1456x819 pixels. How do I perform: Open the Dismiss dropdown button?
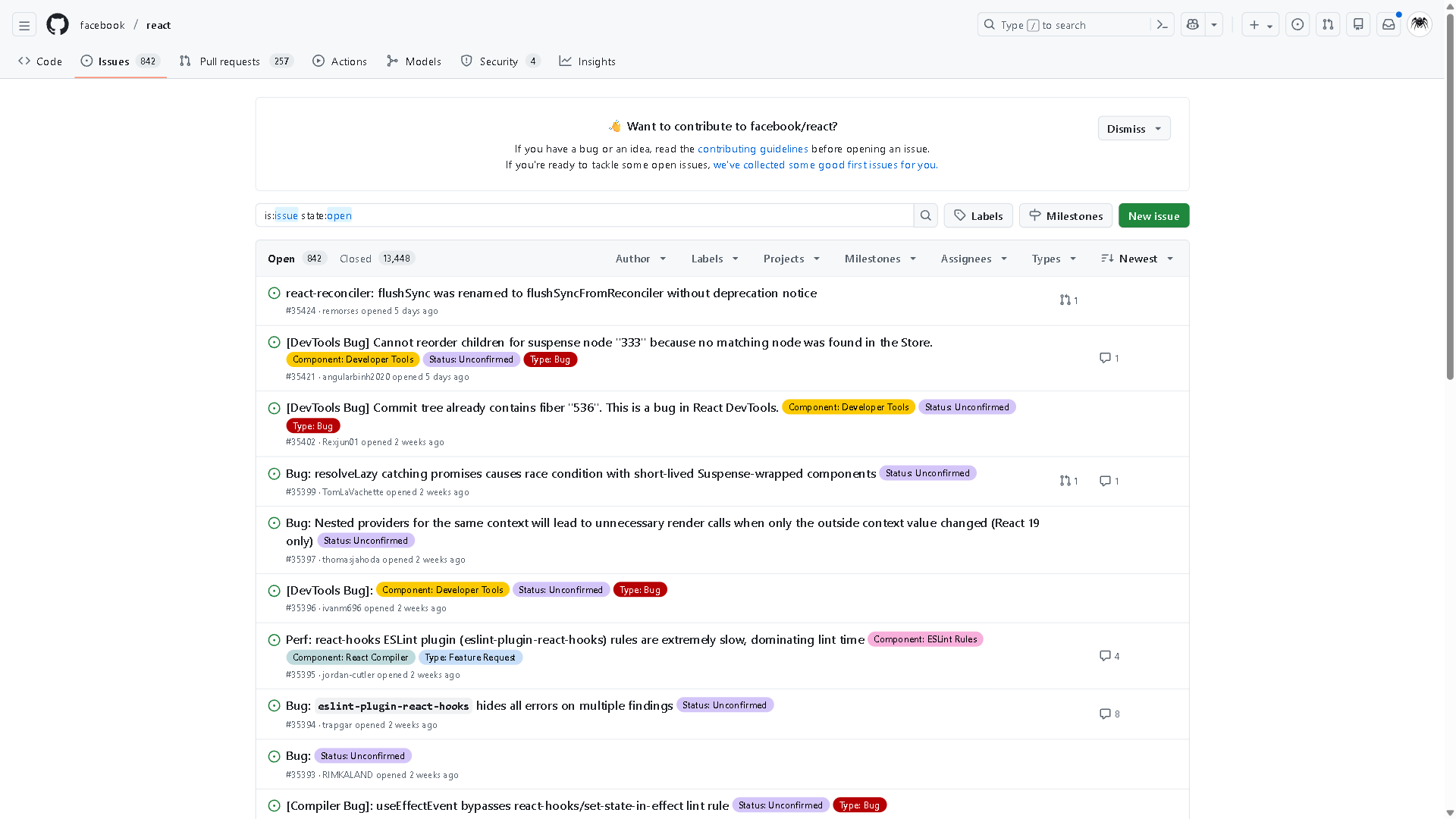click(1134, 129)
